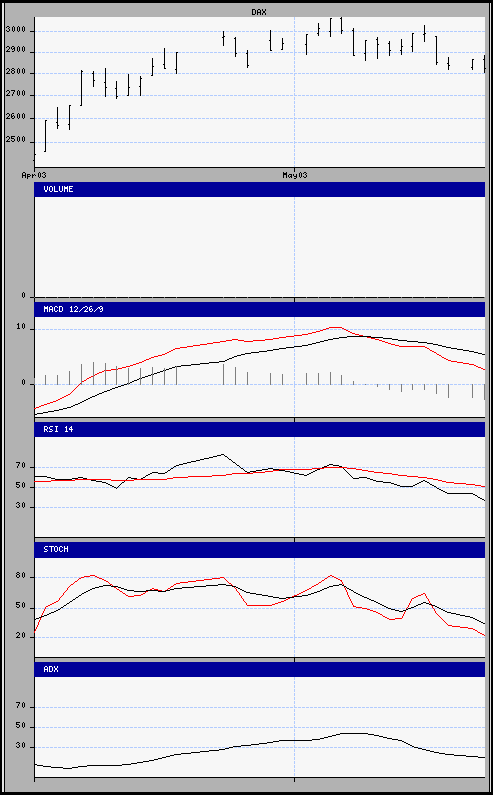Select the MACD 12/26/9 panel header
The image size is (493, 795).
pos(260,309)
